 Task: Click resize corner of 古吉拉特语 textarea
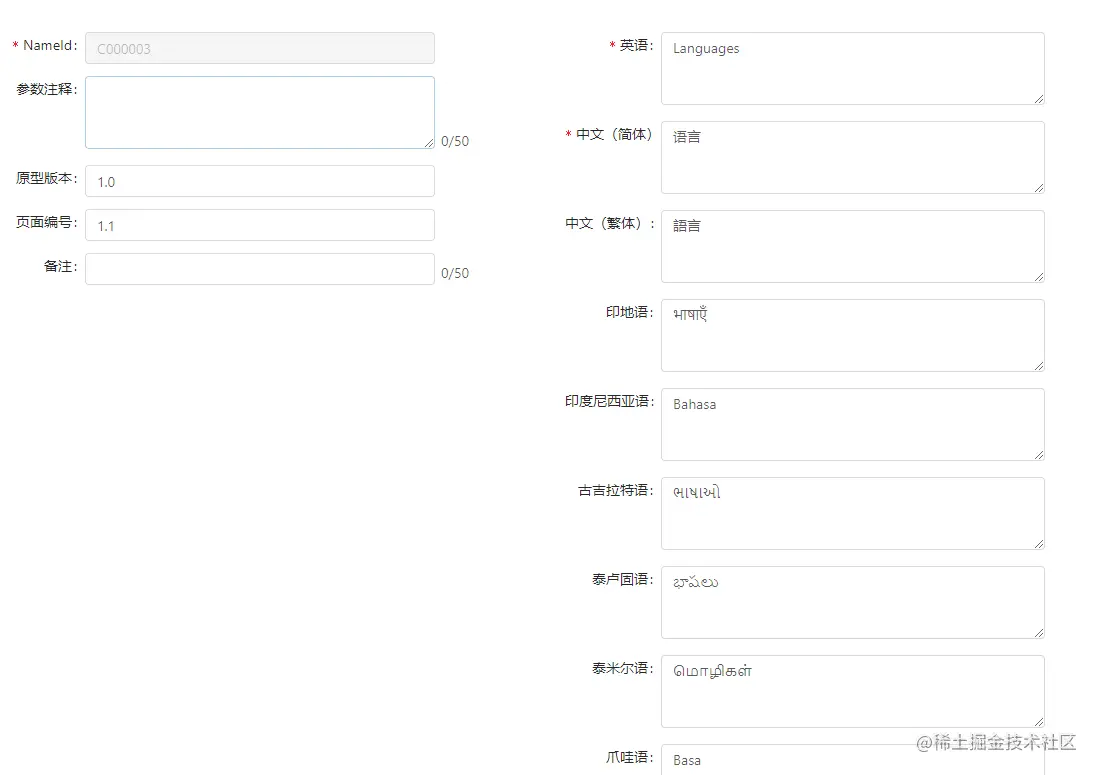(x=1039, y=543)
